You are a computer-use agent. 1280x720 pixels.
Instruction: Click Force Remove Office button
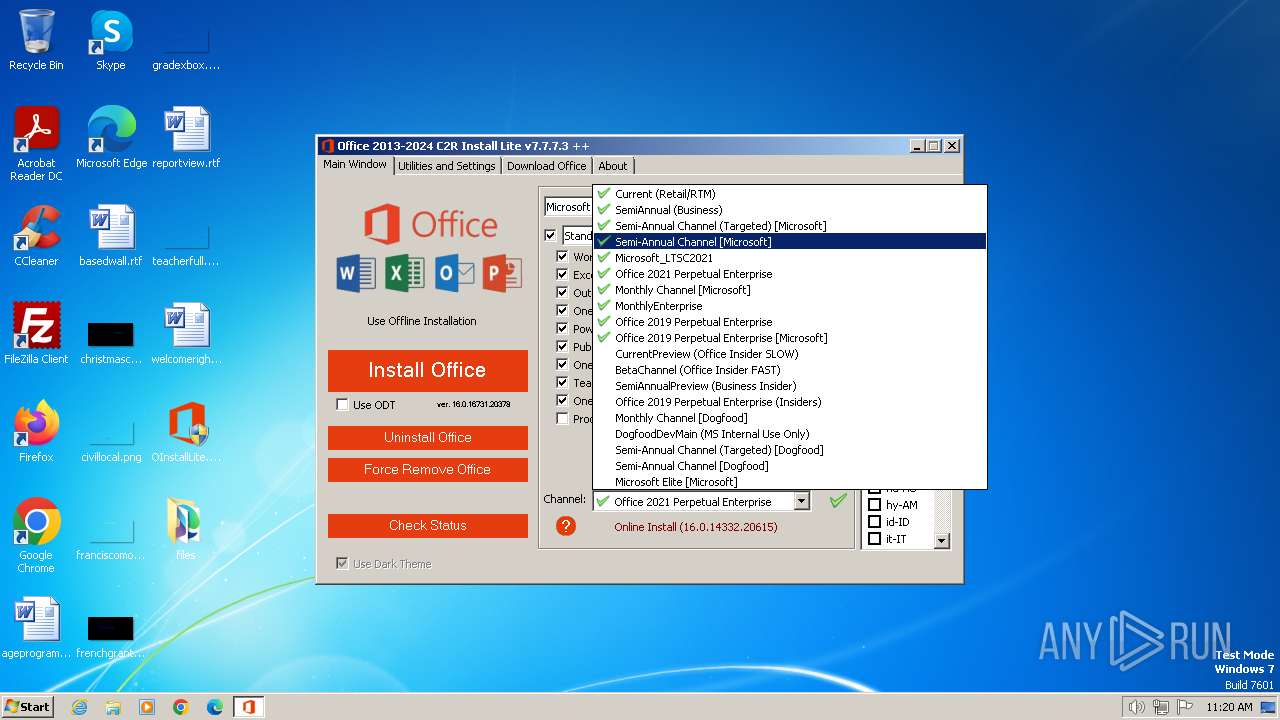[428, 470]
